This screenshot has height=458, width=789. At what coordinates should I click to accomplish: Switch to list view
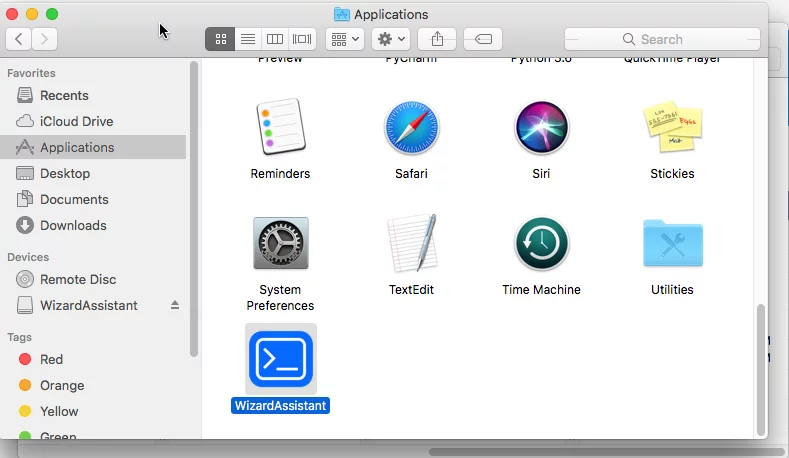pyautogui.click(x=248, y=39)
